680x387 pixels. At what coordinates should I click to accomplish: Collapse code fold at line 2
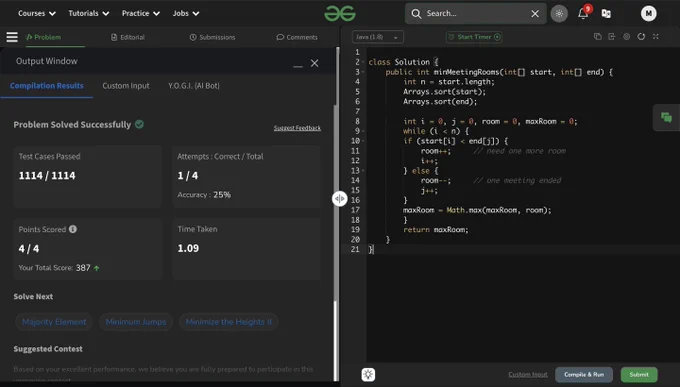pyautogui.click(x=363, y=62)
